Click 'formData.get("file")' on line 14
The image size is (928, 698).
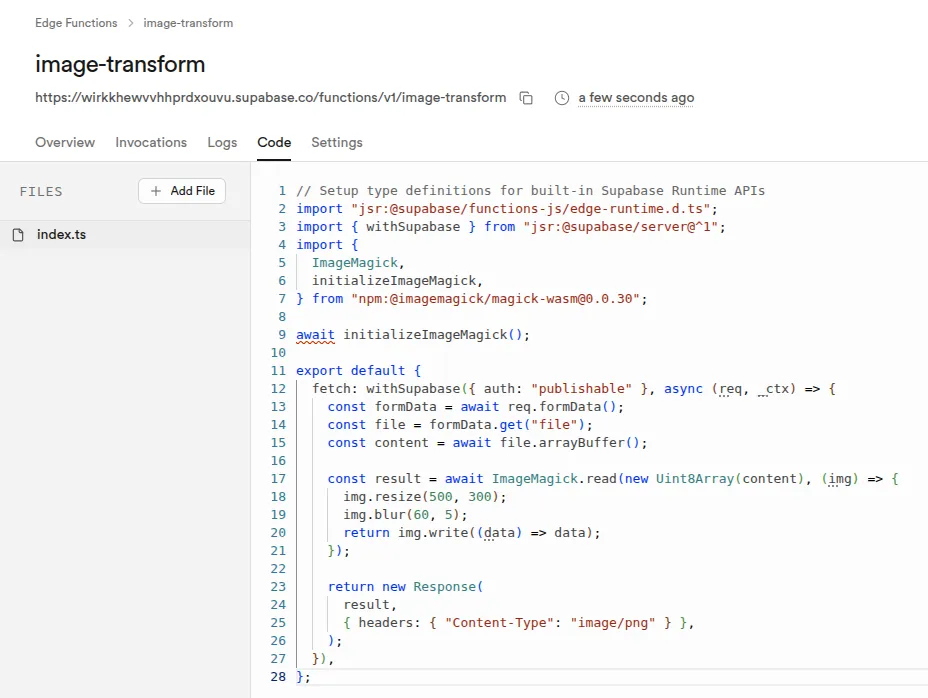coord(507,424)
